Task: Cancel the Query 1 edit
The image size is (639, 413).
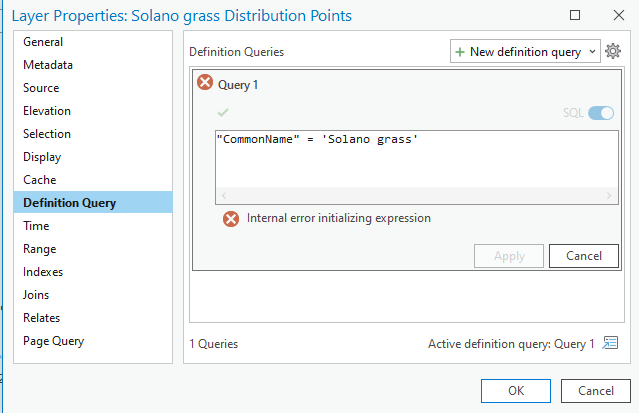Action: (x=583, y=256)
